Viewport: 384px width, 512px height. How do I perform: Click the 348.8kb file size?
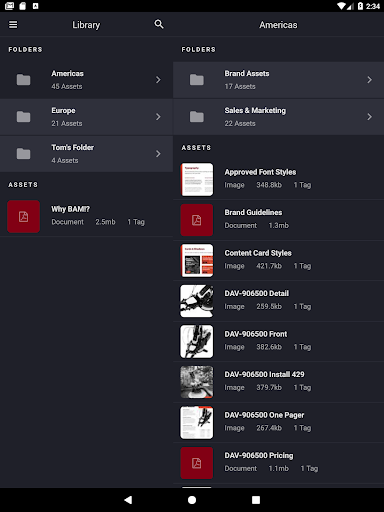(269, 185)
